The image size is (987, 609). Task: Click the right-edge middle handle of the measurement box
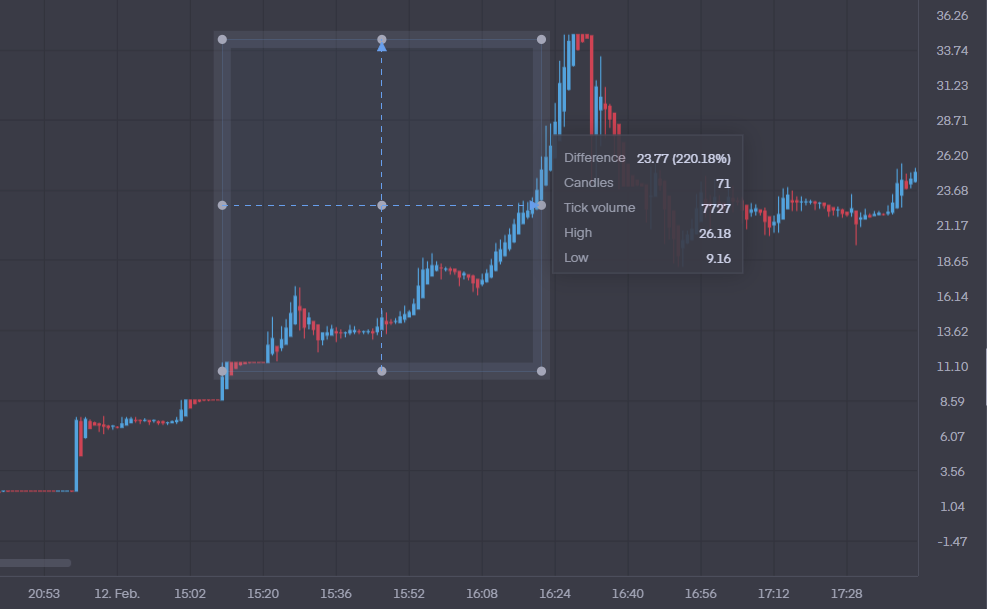click(x=541, y=205)
